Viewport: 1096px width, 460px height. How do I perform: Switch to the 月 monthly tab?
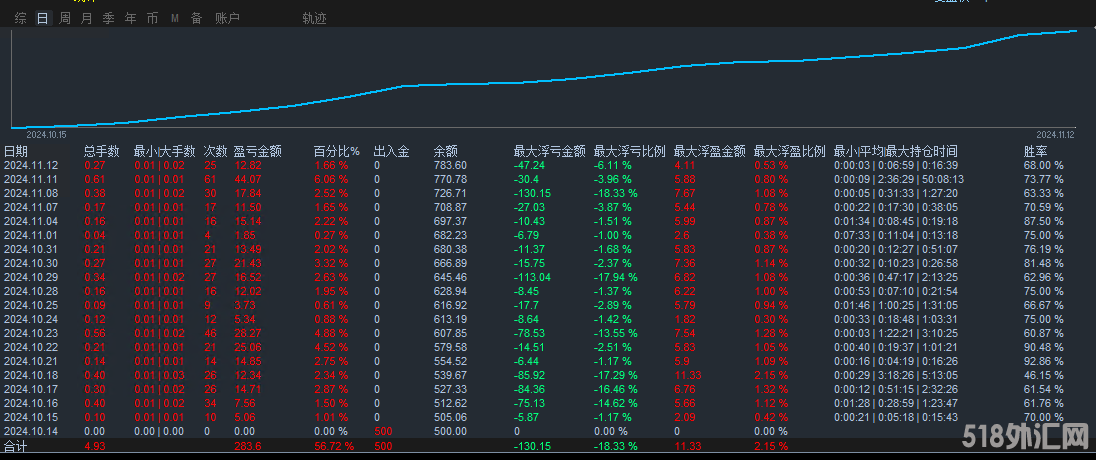click(87, 18)
